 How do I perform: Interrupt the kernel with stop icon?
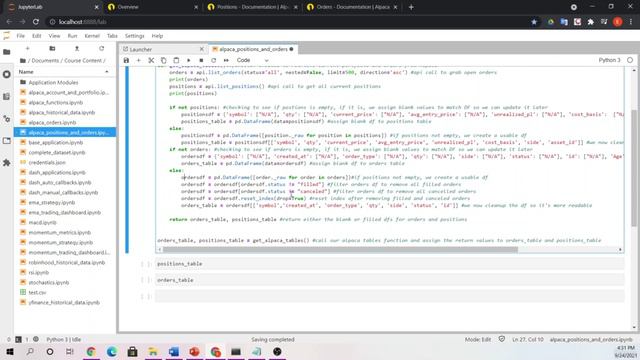pos(201,60)
